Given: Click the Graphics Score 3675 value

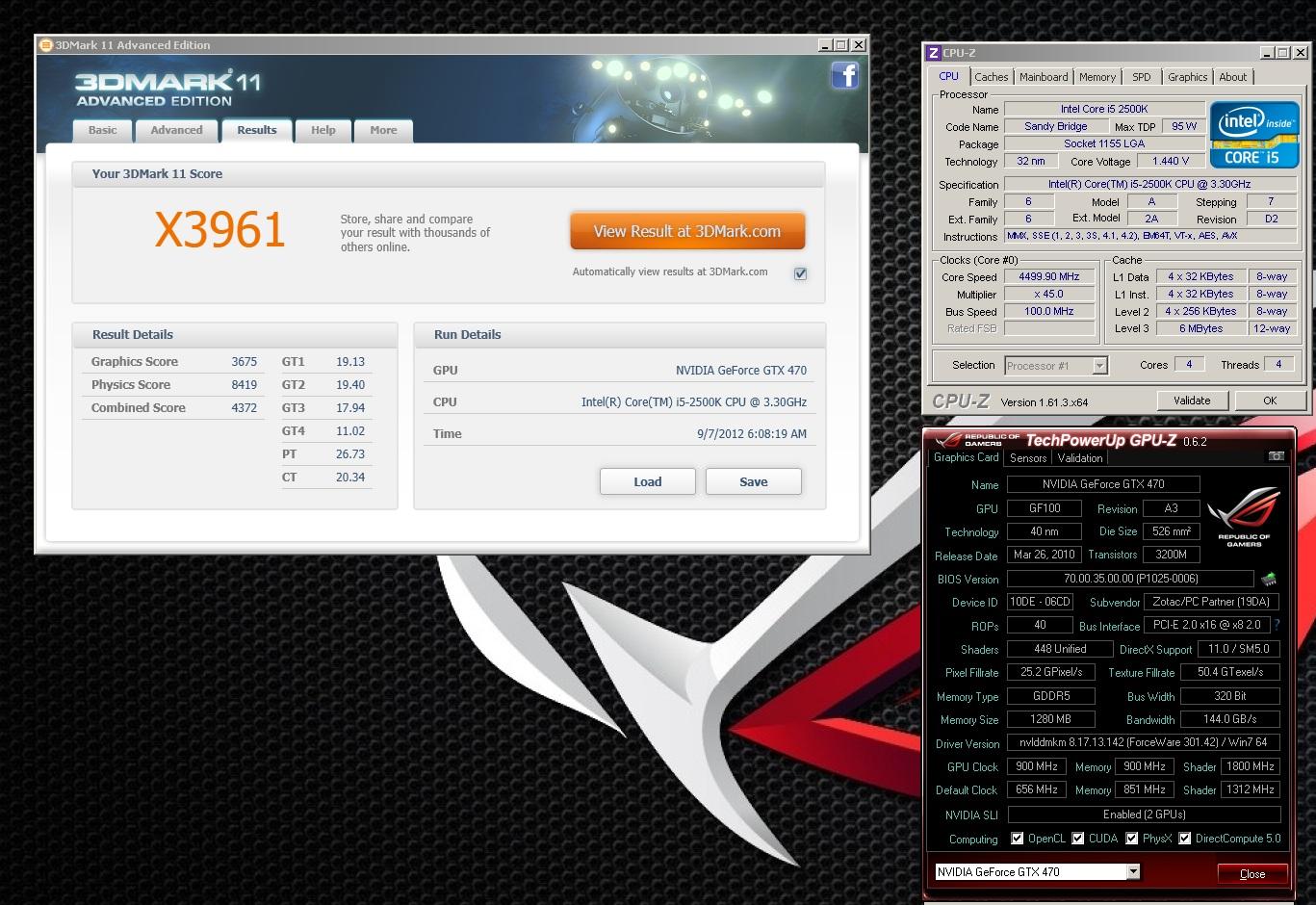Looking at the screenshot, I should [x=245, y=362].
